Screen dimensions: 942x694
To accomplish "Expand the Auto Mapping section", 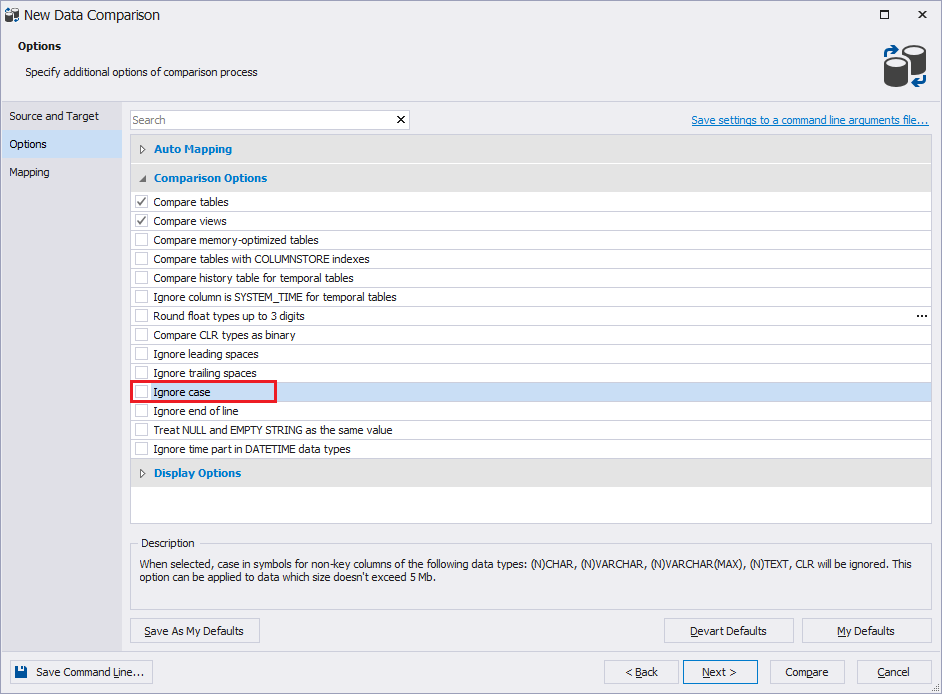I will 142,148.
